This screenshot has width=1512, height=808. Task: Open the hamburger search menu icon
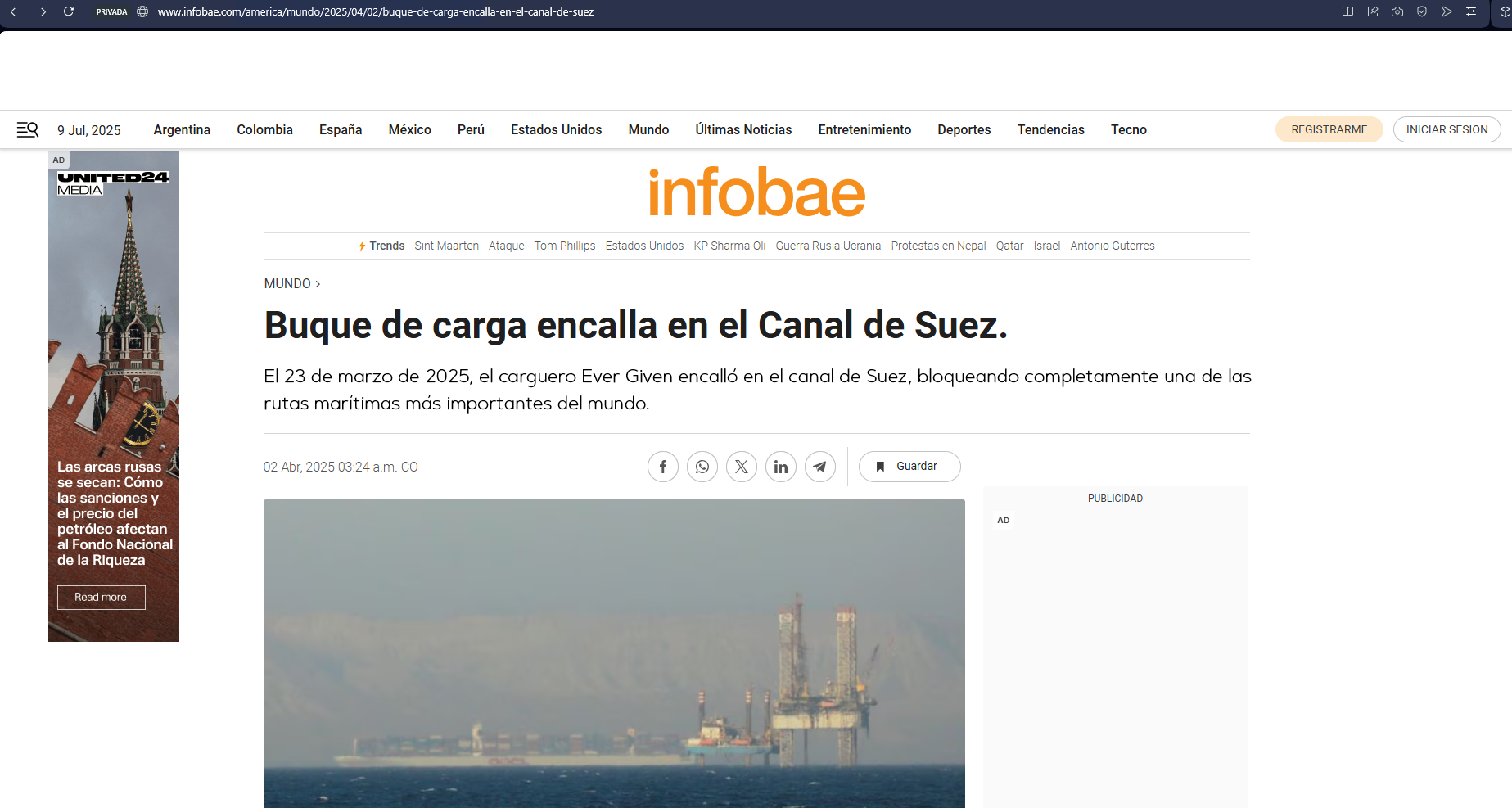pos(28,129)
